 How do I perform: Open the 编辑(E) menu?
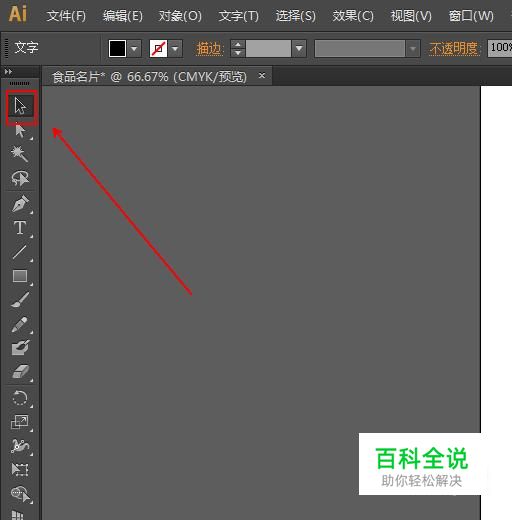point(123,16)
